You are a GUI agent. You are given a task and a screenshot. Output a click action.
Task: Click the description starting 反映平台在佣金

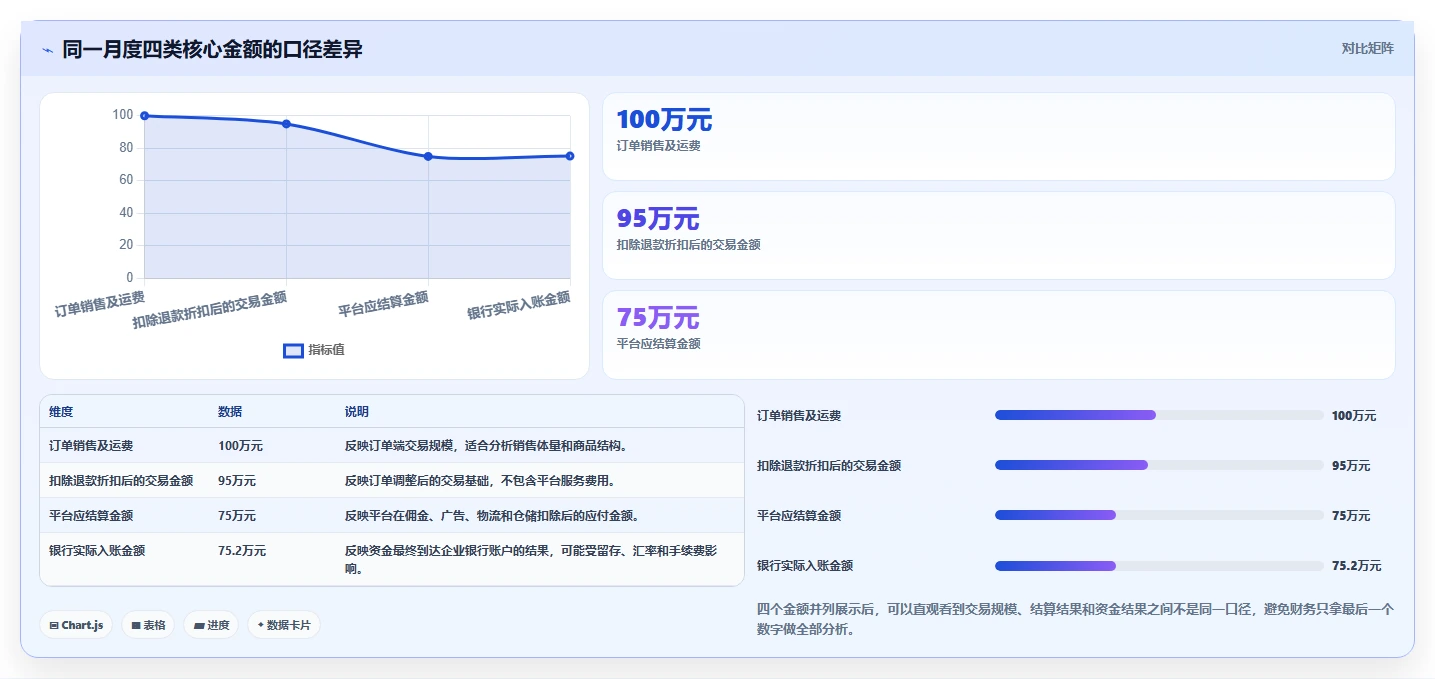point(492,516)
